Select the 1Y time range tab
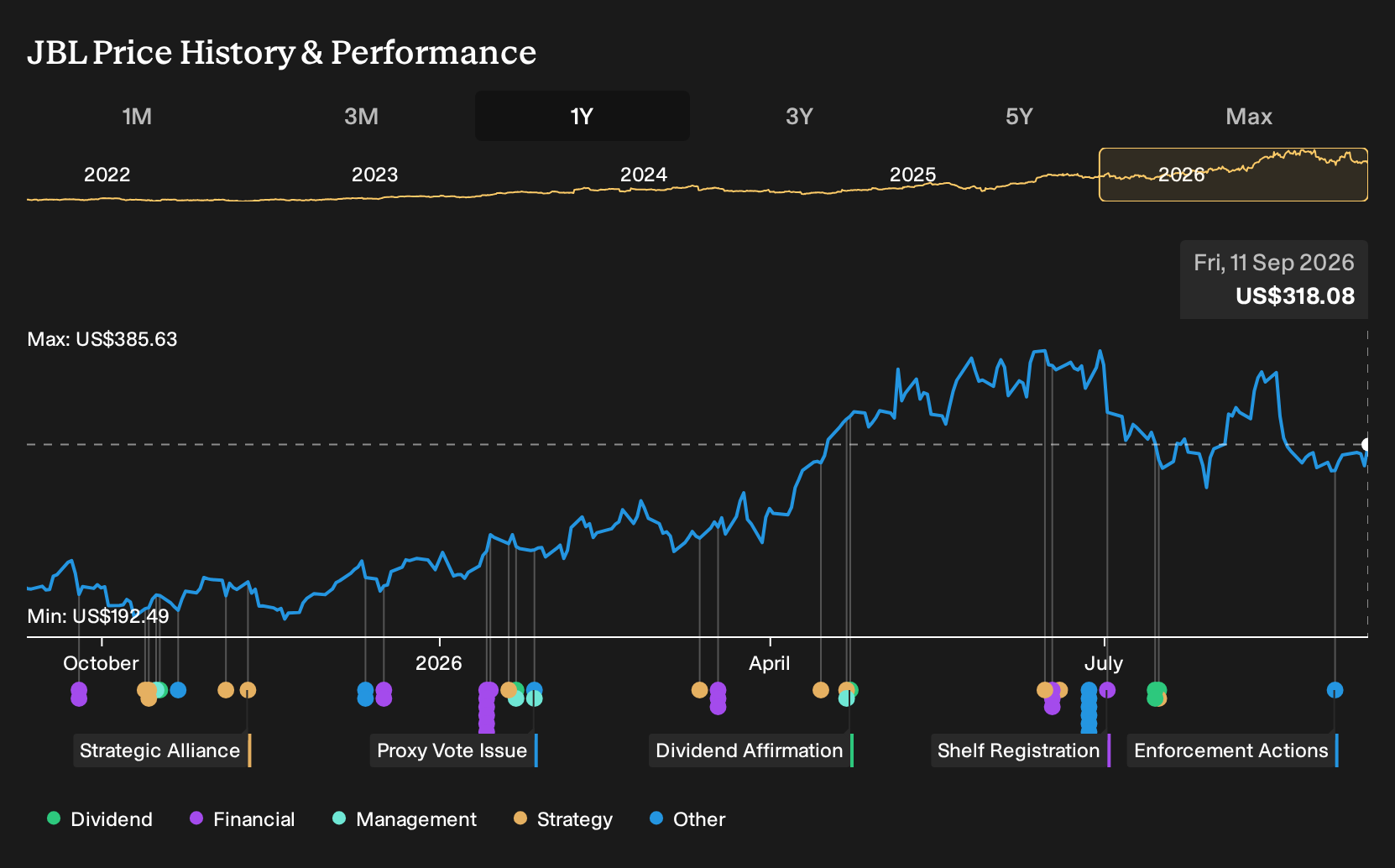Screen dimensions: 1395x868 (583, 116)
